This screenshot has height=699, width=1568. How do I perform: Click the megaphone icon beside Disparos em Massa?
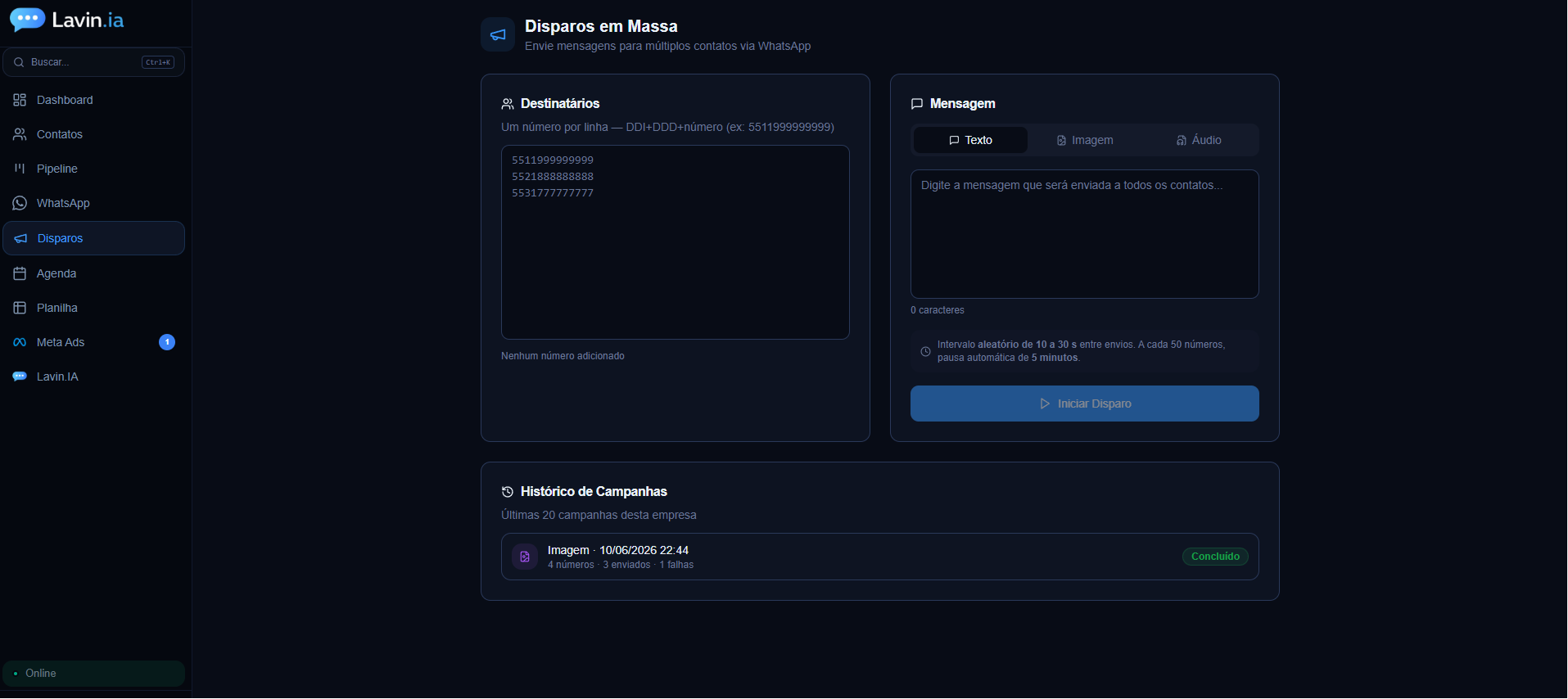coord(498,34)
